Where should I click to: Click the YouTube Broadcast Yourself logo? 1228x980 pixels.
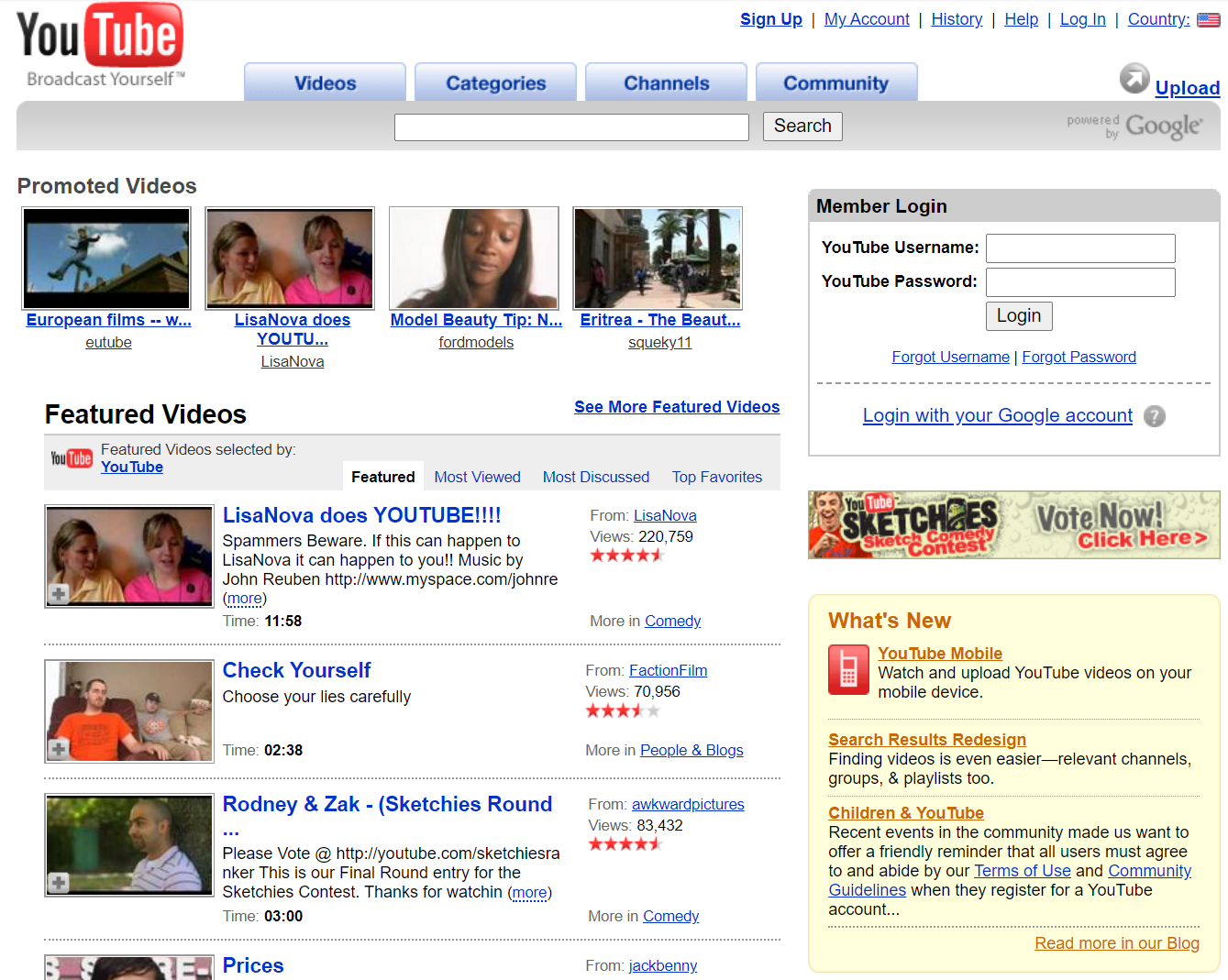(100, 46)
